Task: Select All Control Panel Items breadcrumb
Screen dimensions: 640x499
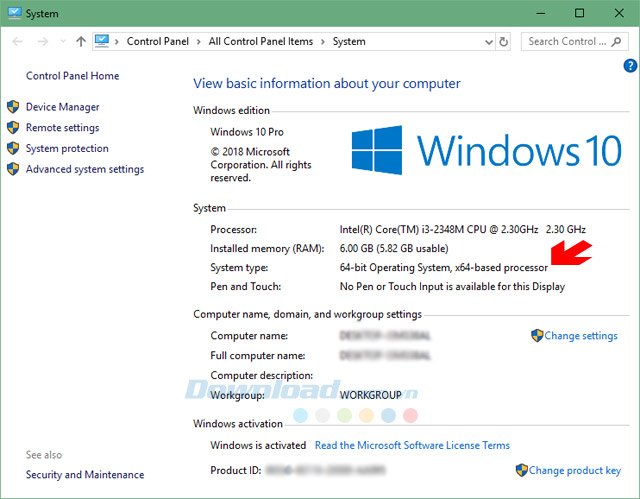Action: tap(260, 42)
